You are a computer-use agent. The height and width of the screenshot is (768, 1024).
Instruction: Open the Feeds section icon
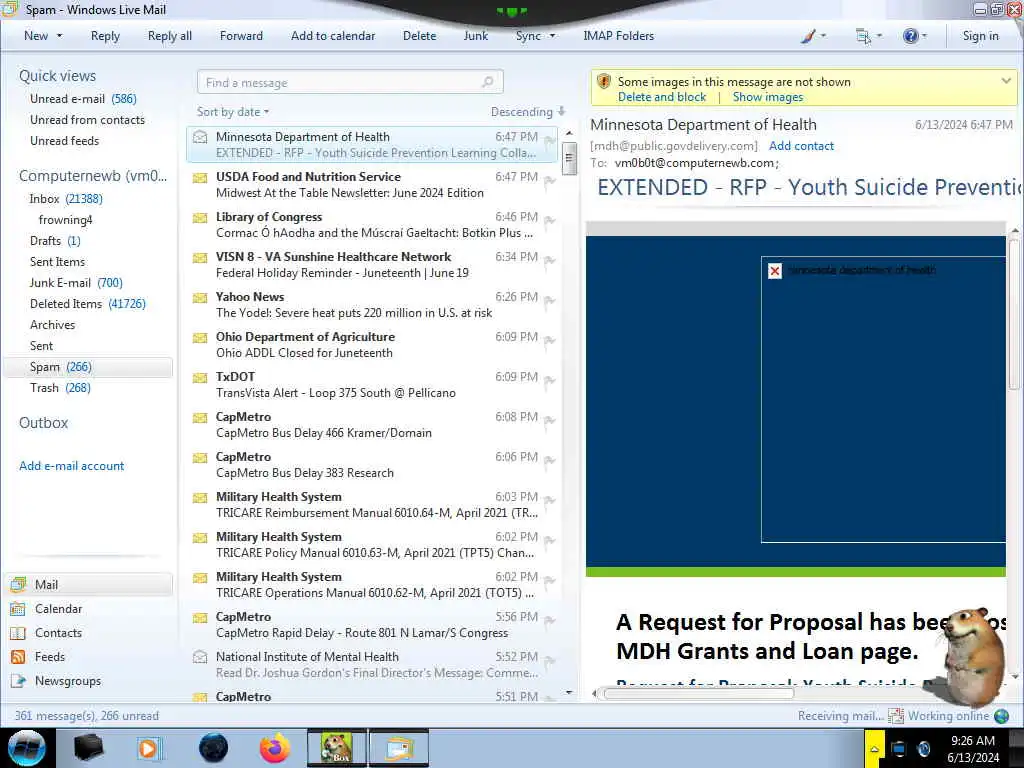click(x=18, y=657)
